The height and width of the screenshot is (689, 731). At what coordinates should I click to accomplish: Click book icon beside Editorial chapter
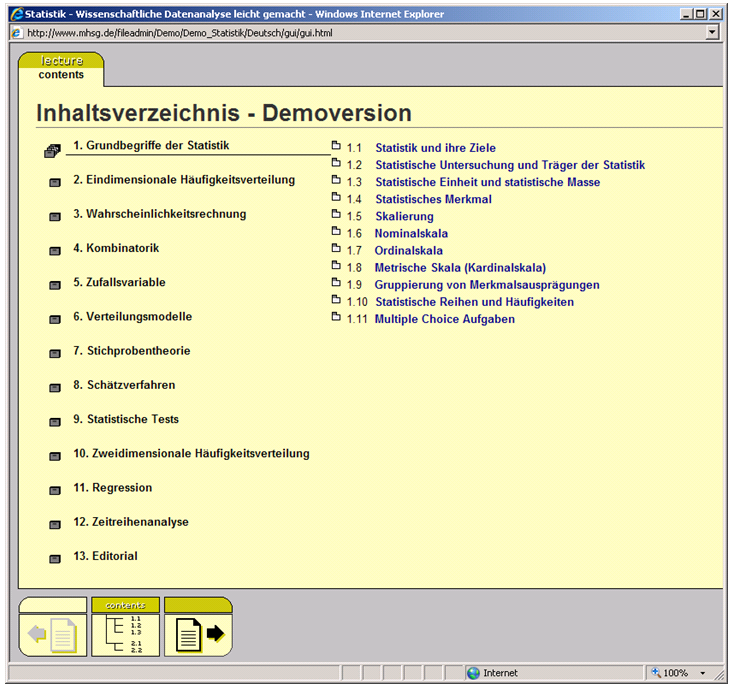[x=55, y=558]
